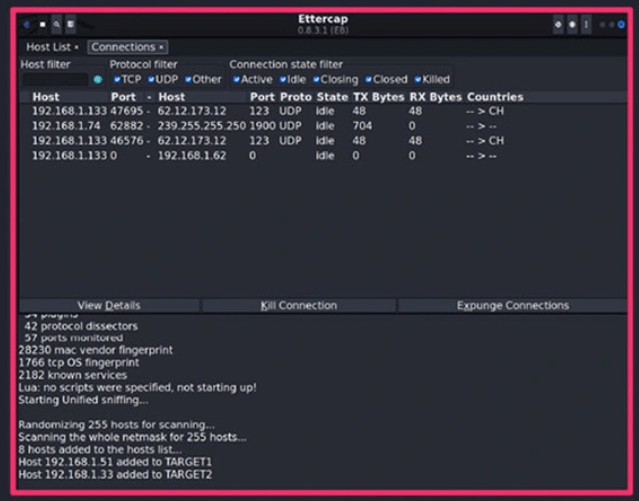Toggle the UDP protocol filter checkbox
639x501 pixels.
(151, 79)
